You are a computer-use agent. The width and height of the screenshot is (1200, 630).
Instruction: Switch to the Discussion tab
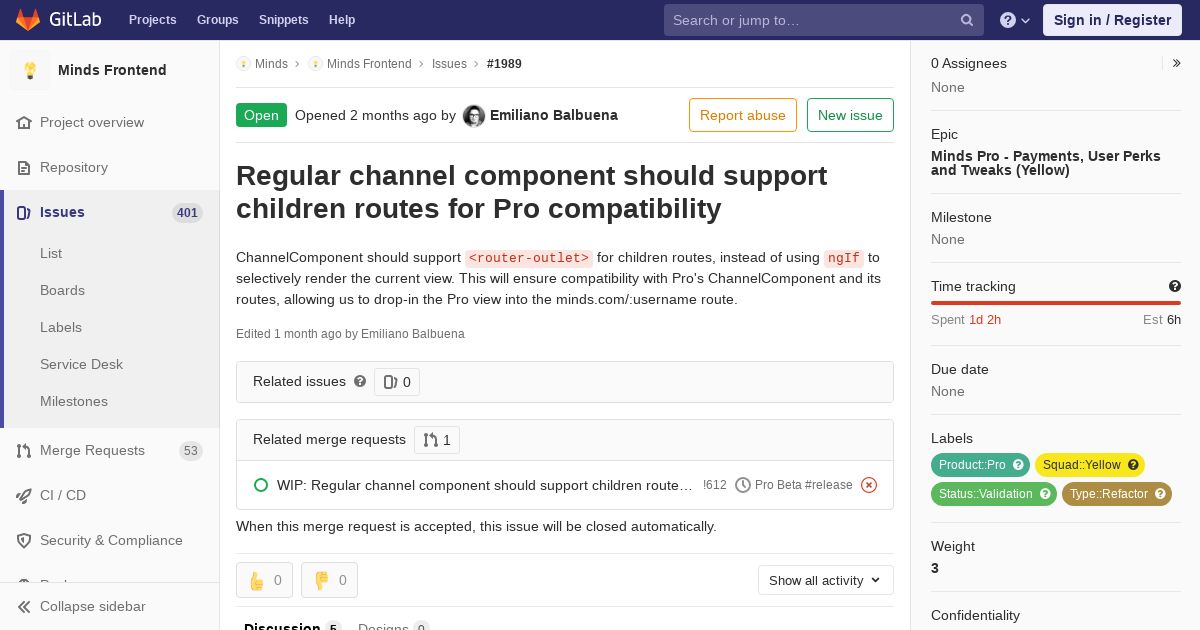(x=293, y=626)
